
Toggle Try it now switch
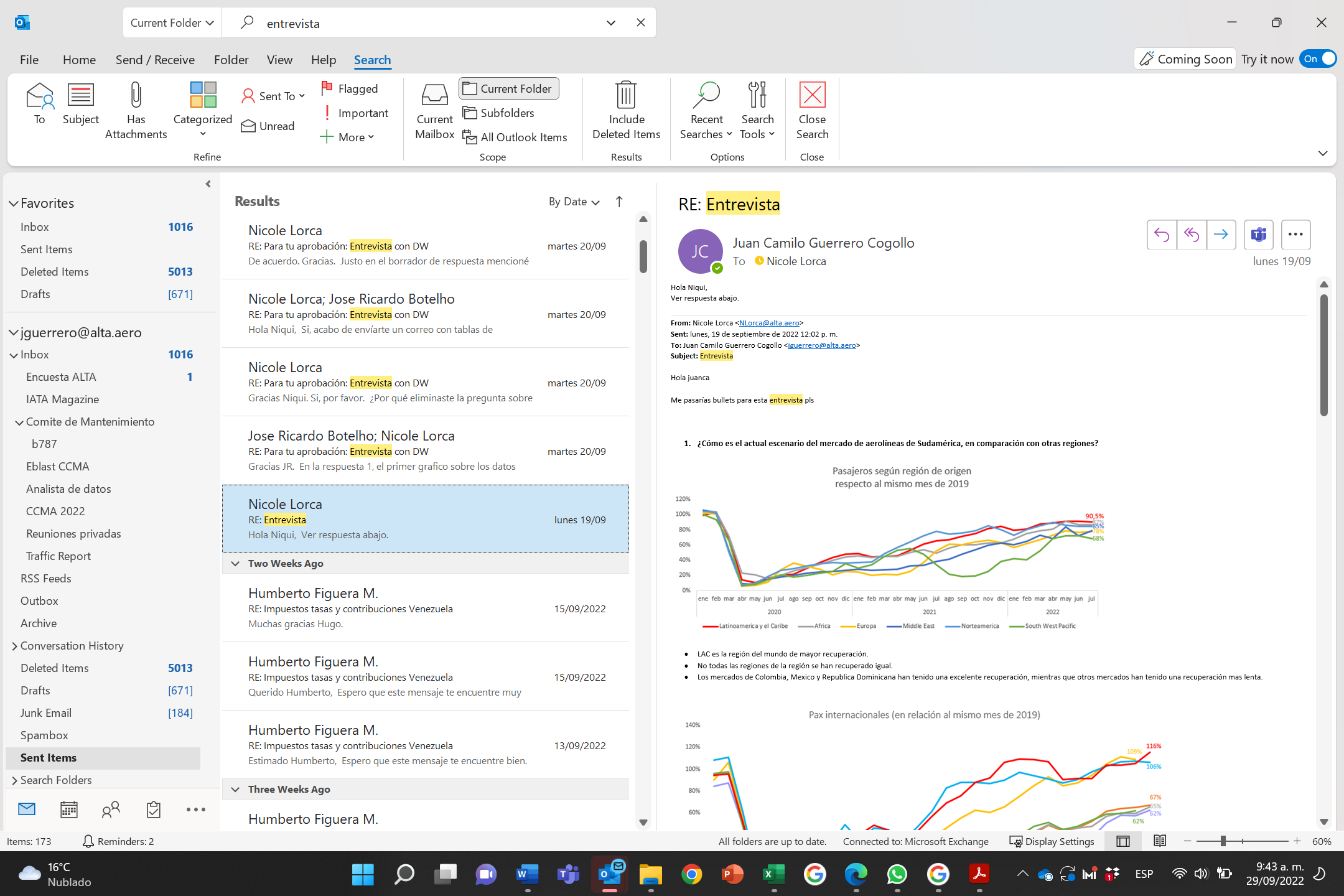click(1318, 59)
